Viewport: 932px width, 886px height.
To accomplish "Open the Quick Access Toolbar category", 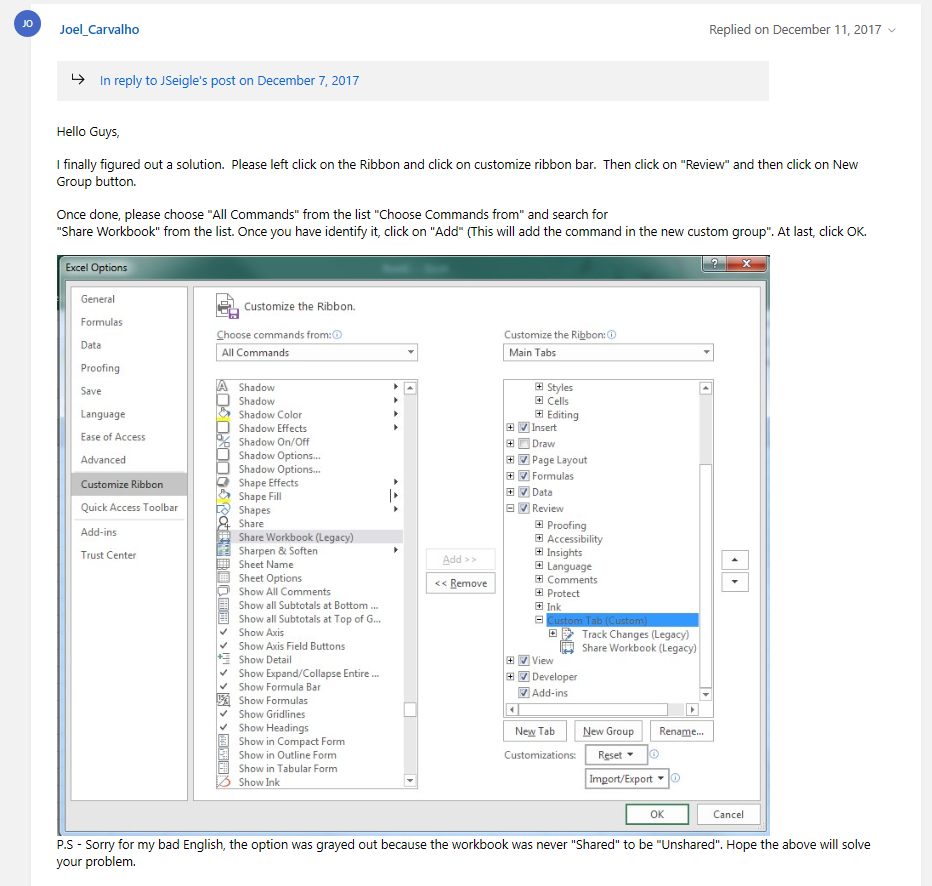I will (x=129, y=507).
